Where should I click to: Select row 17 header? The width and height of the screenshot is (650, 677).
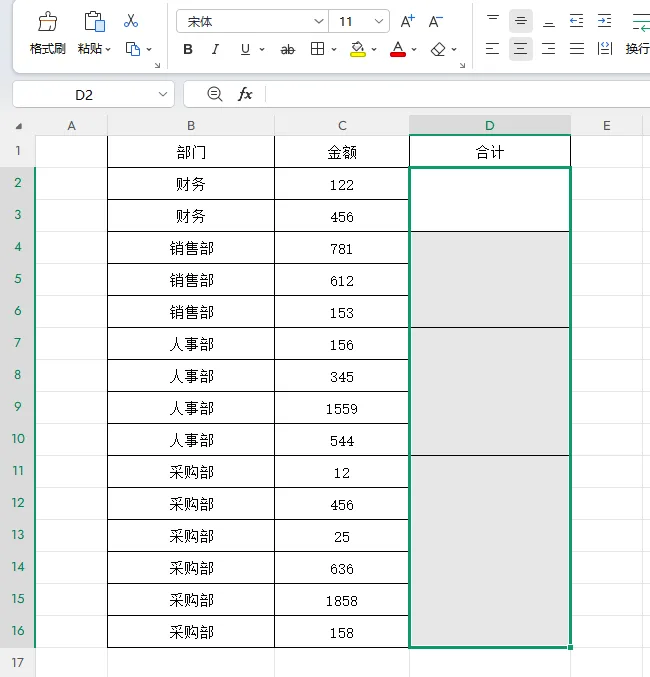click(x=18, y=662)
